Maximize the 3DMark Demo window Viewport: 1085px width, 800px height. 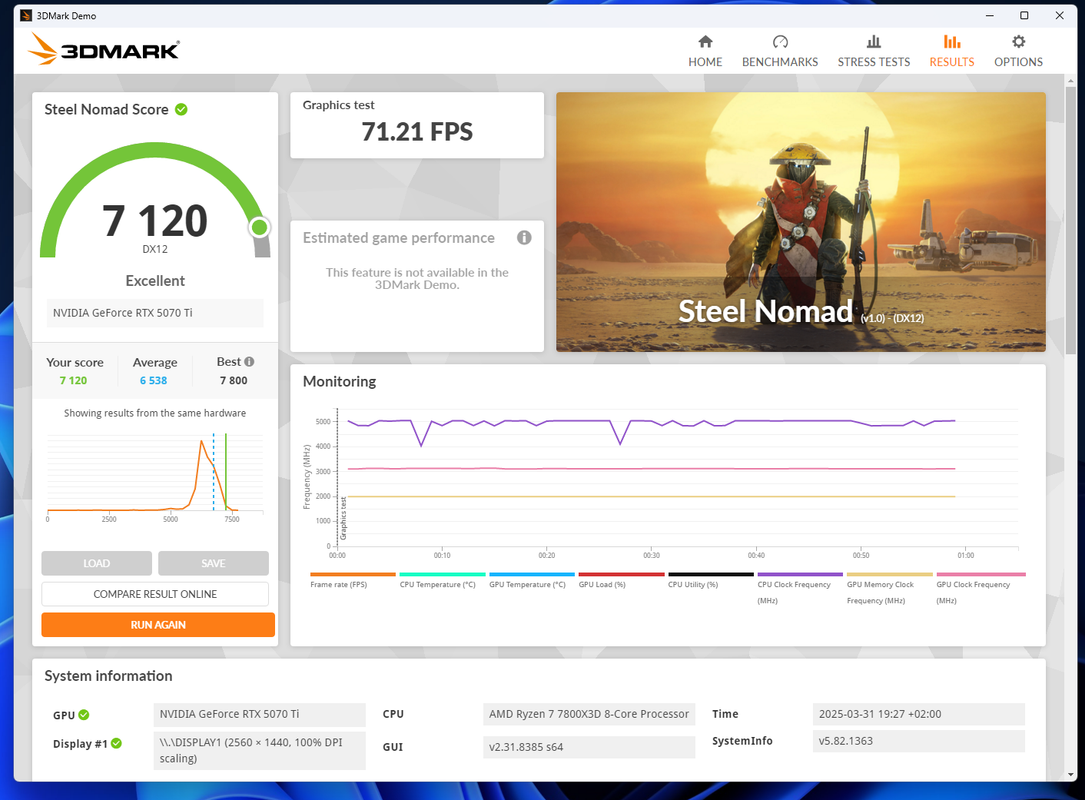[x=1024, y=15]
